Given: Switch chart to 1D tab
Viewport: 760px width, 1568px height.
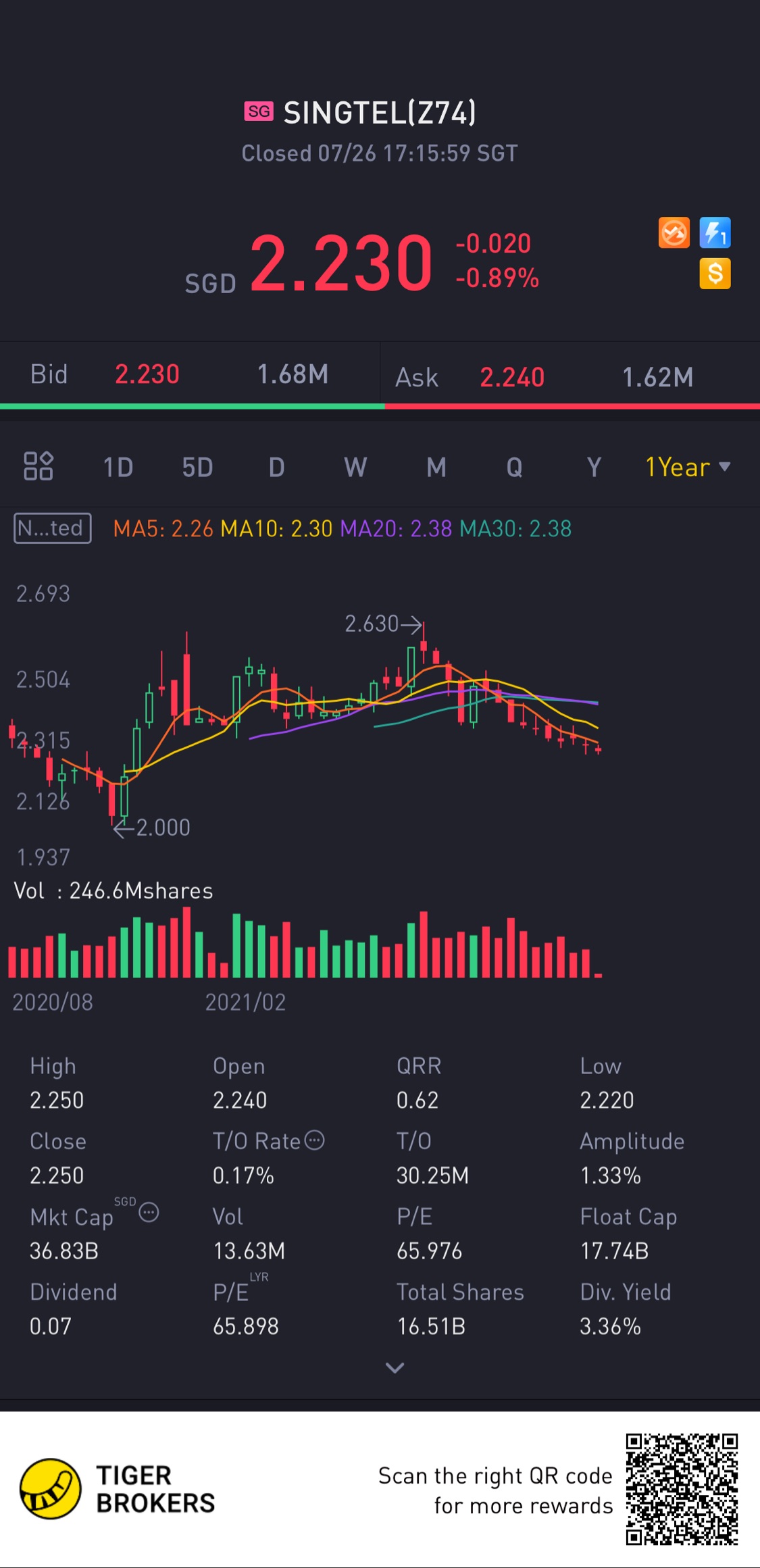Looking at the screenshot, I should 118,467.
